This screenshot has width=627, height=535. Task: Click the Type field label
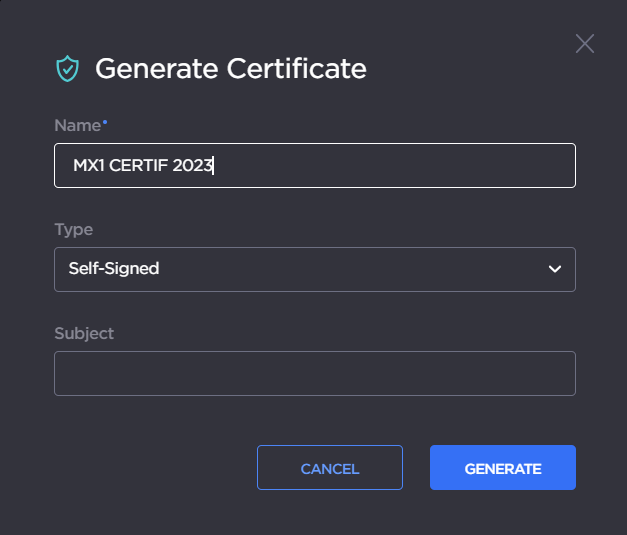73,229
